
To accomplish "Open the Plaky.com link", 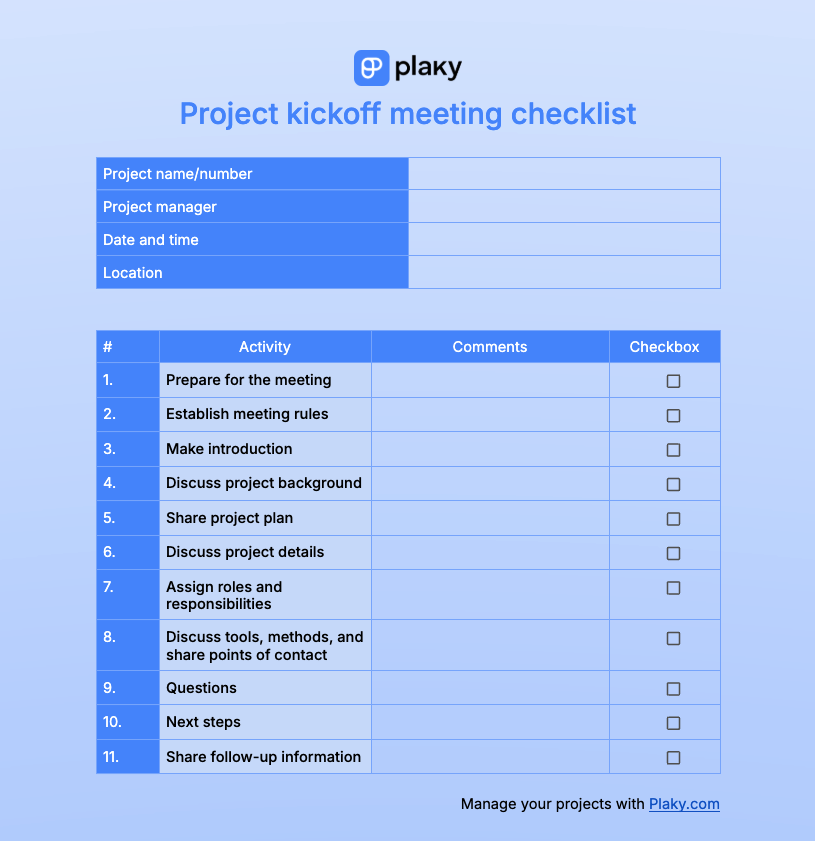I will [x=684, y=804].
